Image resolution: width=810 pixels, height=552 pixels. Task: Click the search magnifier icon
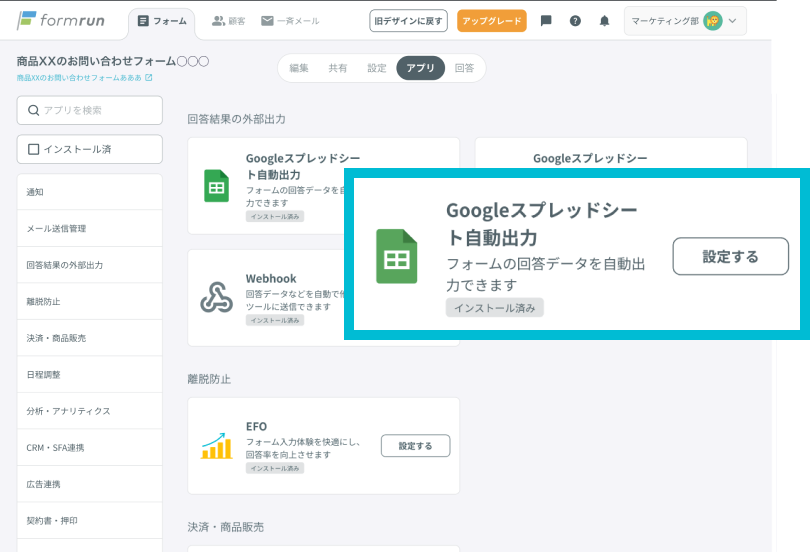coord(34,110)
